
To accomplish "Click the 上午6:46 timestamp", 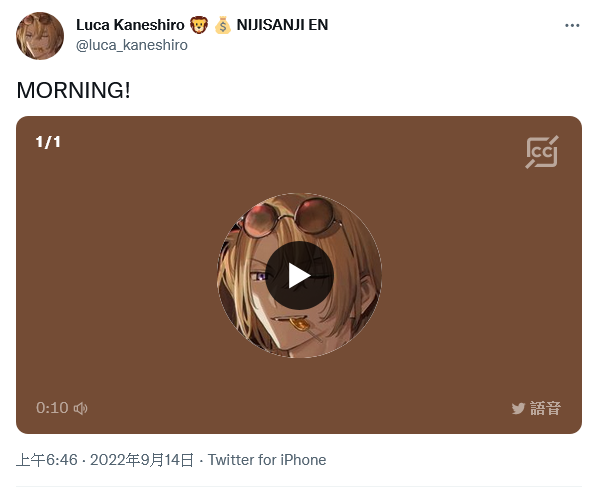I will click(47, 460).
